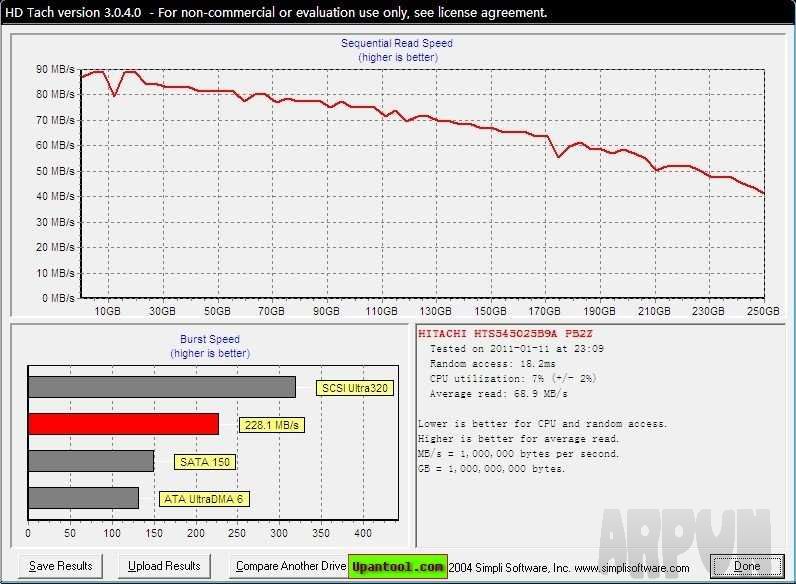
Task: Click the Done button
Action: coord(747,566)
